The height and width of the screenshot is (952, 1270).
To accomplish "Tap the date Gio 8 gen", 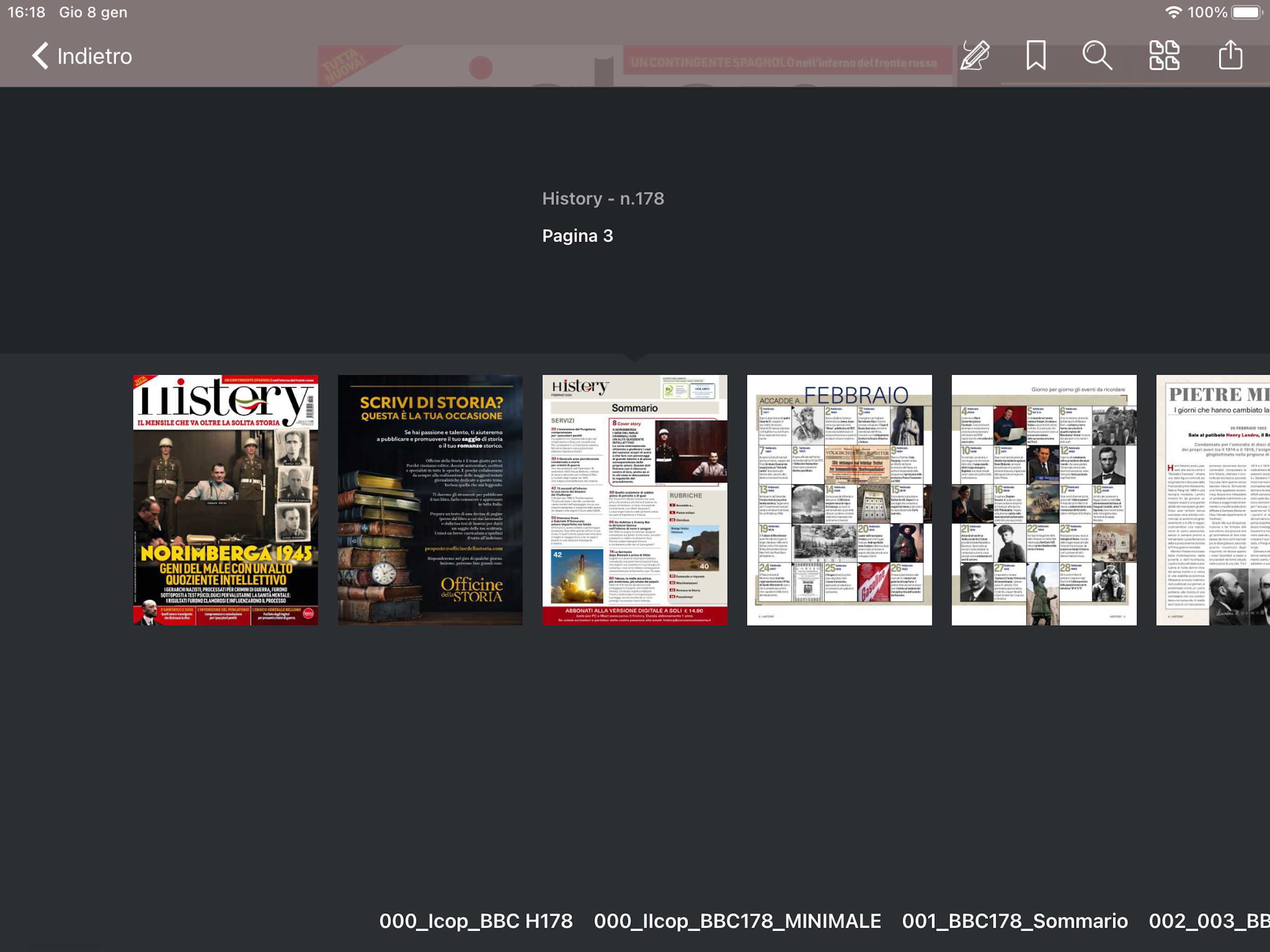I will tap(93, 12).
